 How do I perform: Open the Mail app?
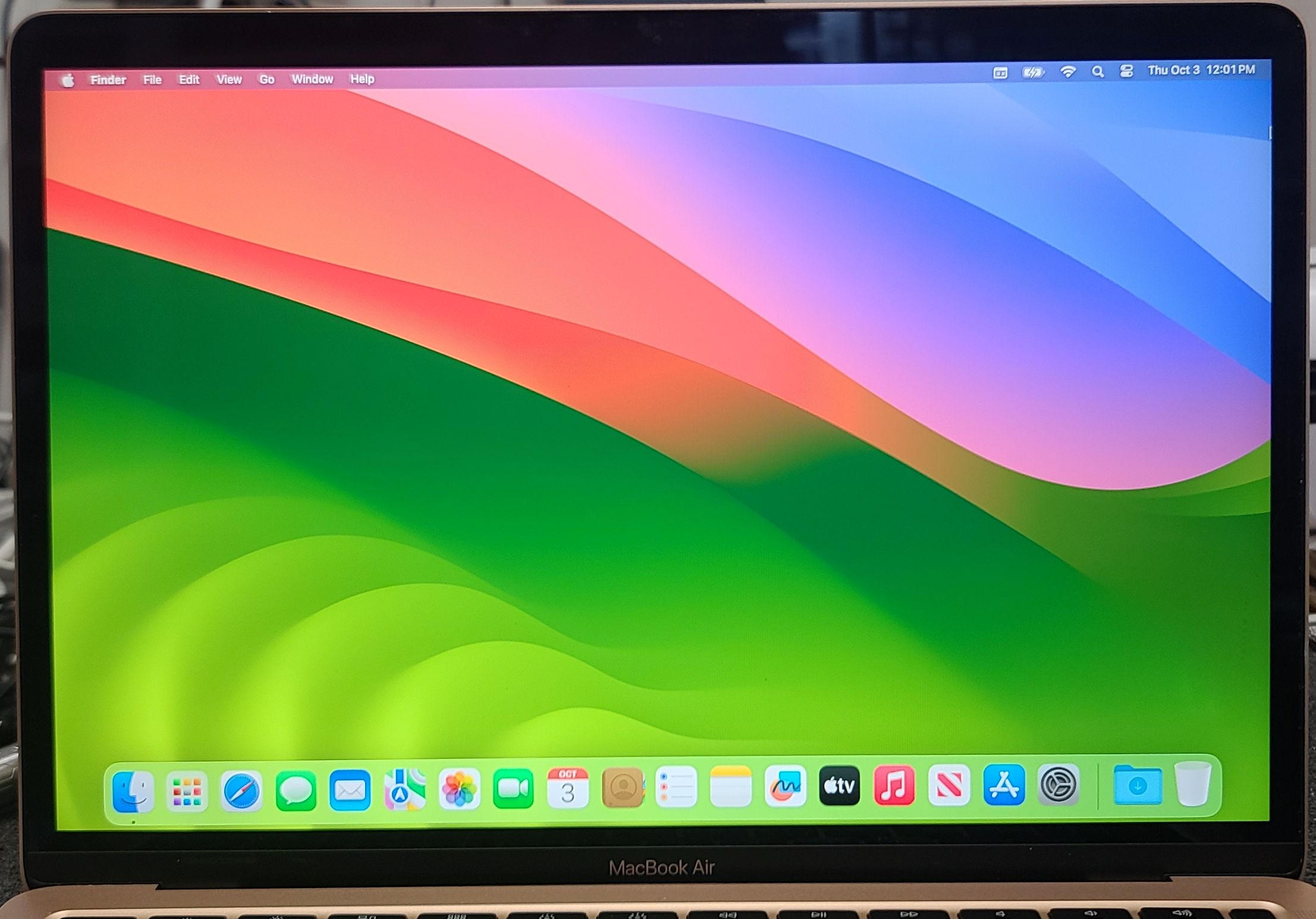(350, 790)
